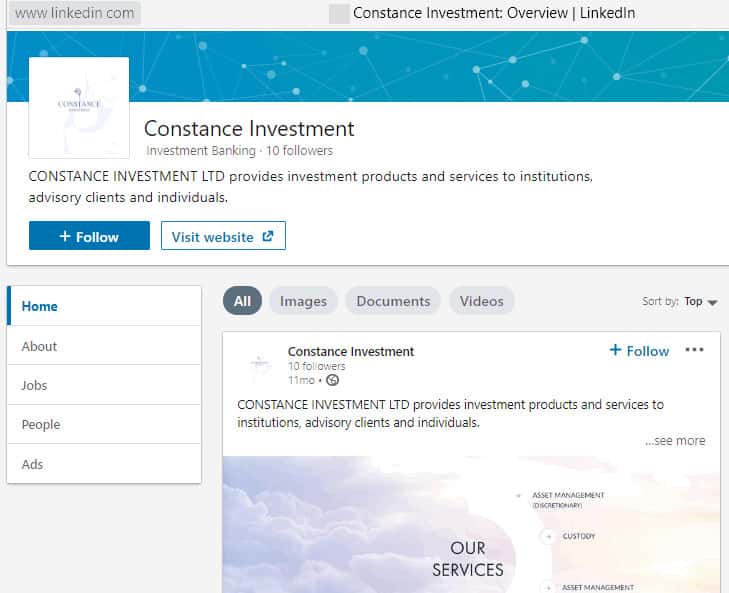729x593 pixels.
Task: Click the post author avatar icon
Action: (261, 365)
